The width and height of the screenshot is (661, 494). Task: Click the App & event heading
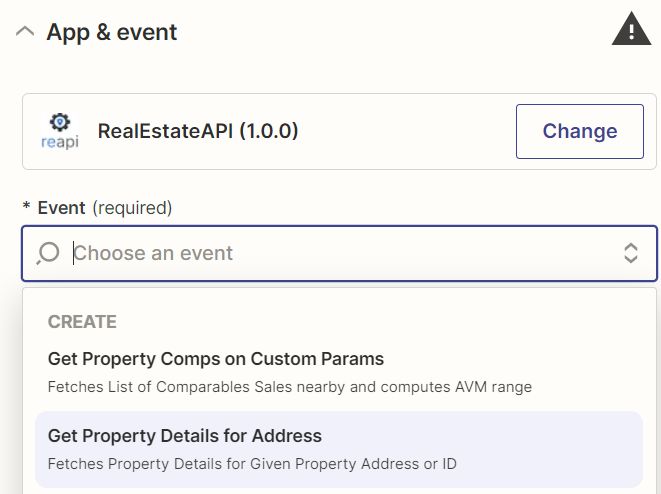pos(112,32)
